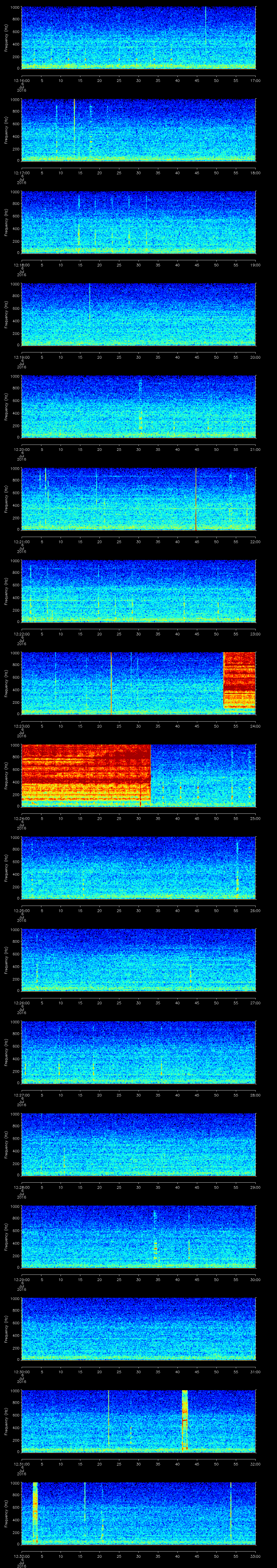Image resolution: width=277 pixels, height=1568 pixels.
Task: Click the 12:19:00 start time label
Action: tap(22, 357)
